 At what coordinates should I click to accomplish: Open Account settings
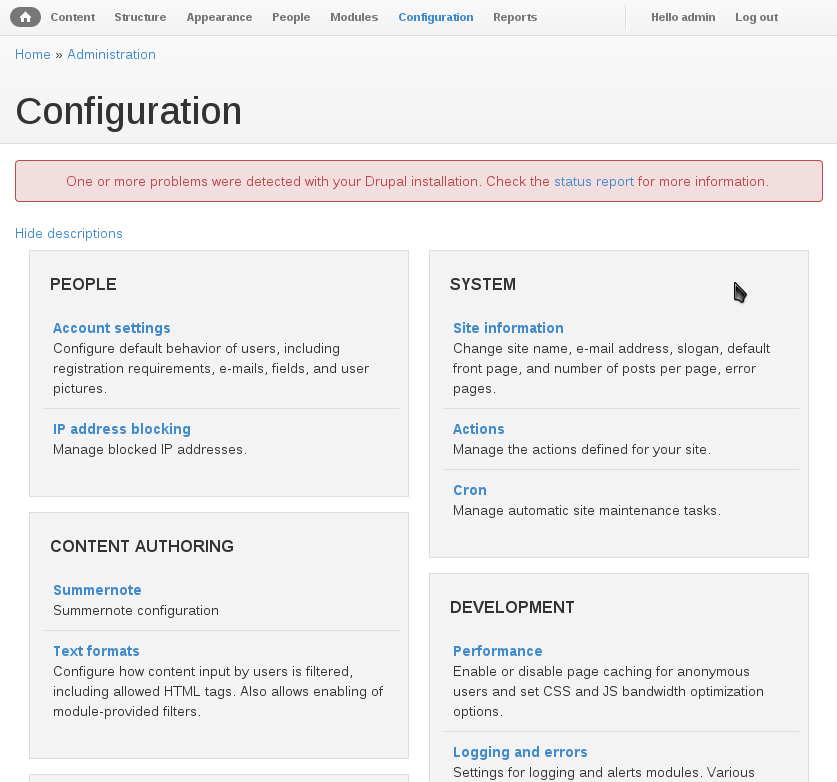(112, 328)
